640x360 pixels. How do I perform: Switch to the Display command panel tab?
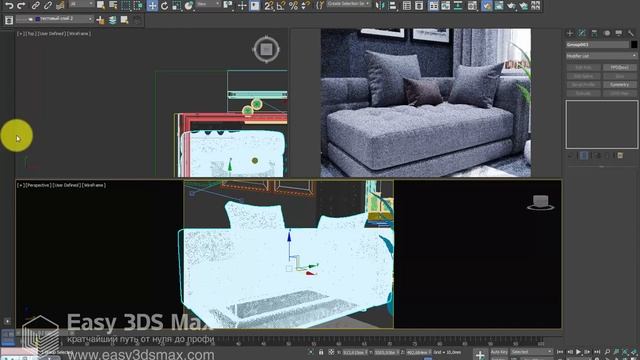pyautogui.click(x=619, y=33)
